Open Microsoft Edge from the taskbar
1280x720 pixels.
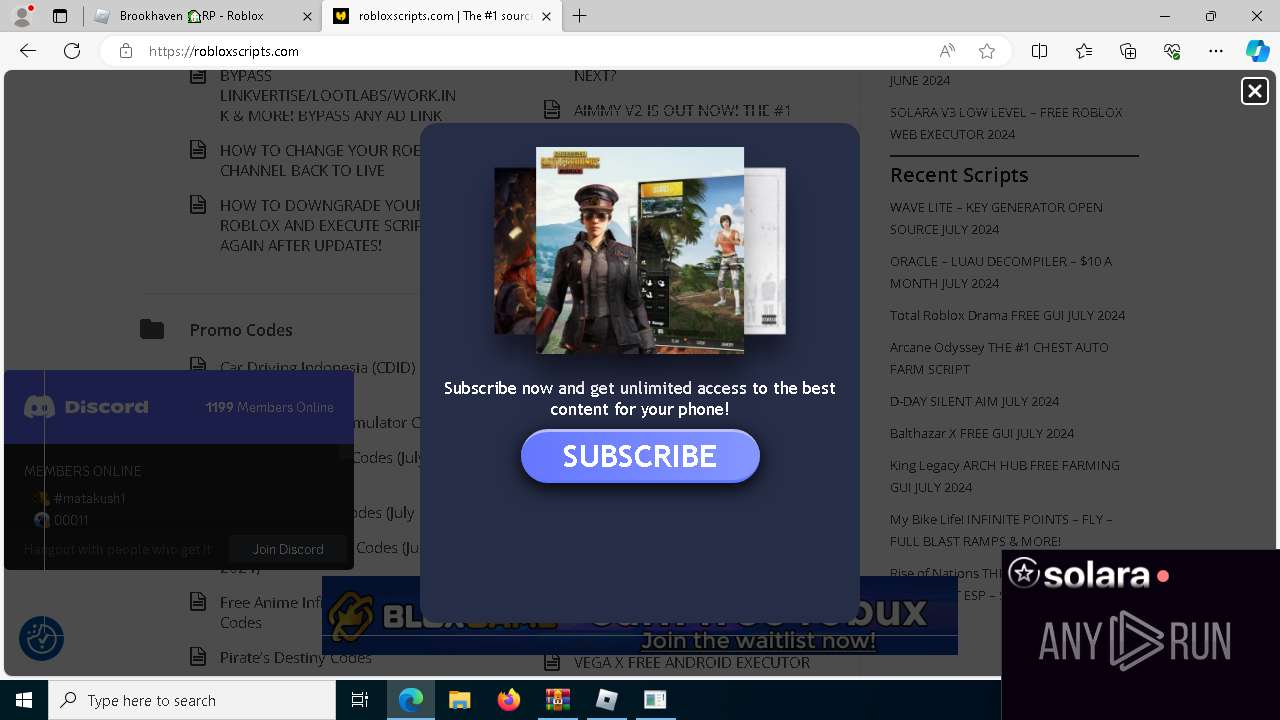[411, 700]
